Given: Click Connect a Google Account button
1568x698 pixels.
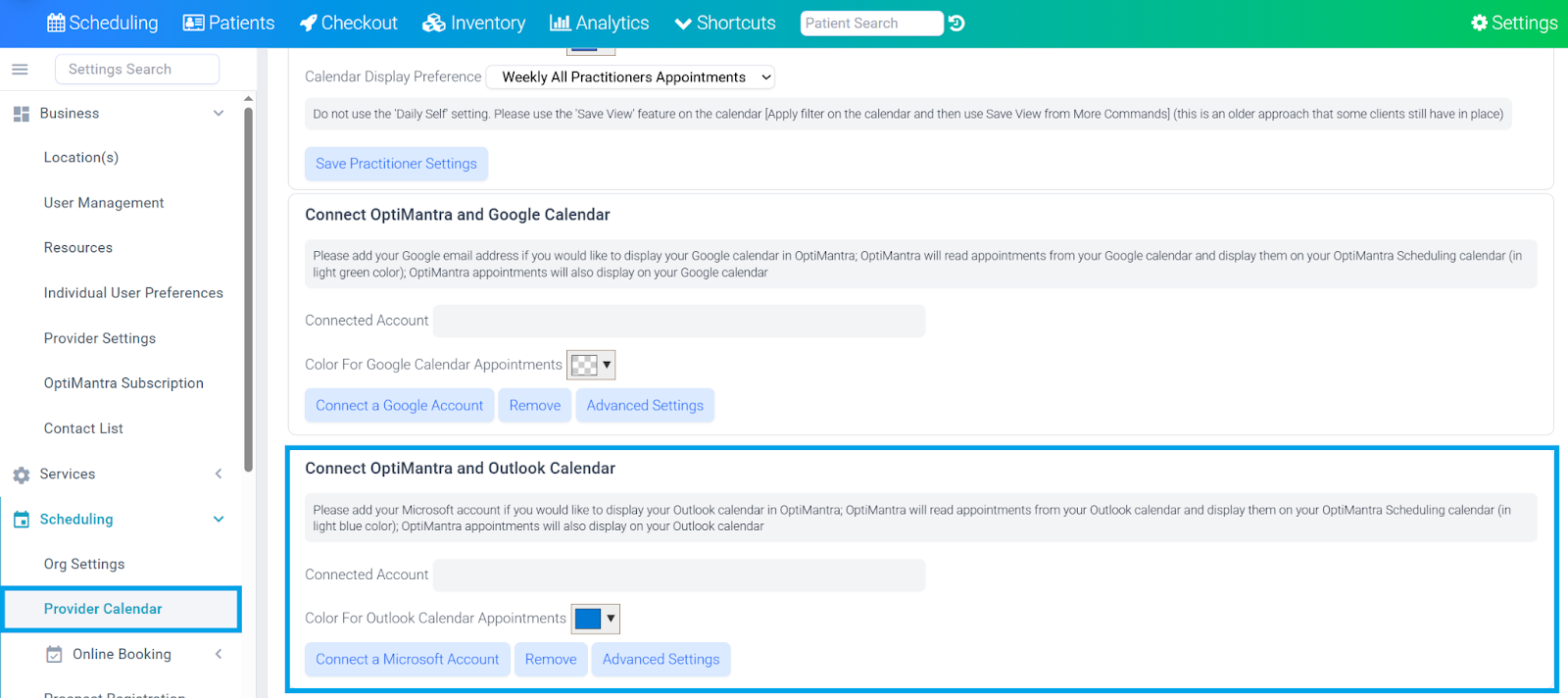Looking at the screenshot, I should click(399, 405).
